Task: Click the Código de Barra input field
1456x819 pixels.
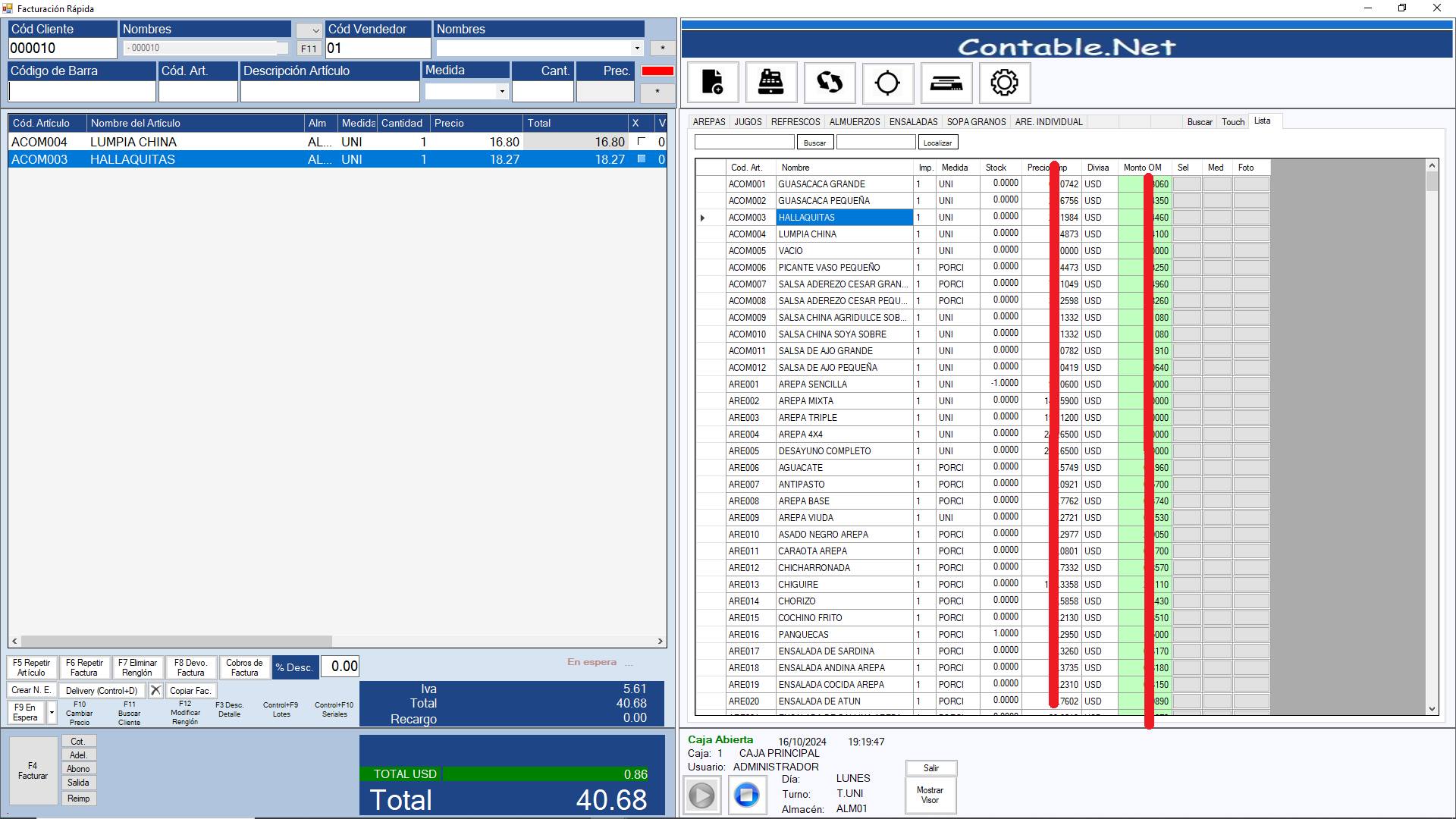Action: (82, 91)
